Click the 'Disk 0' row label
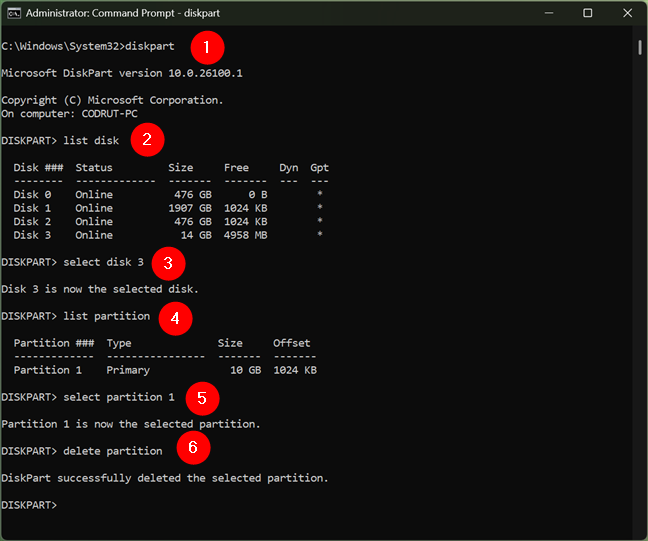648x541 pixels. point(32,195)
